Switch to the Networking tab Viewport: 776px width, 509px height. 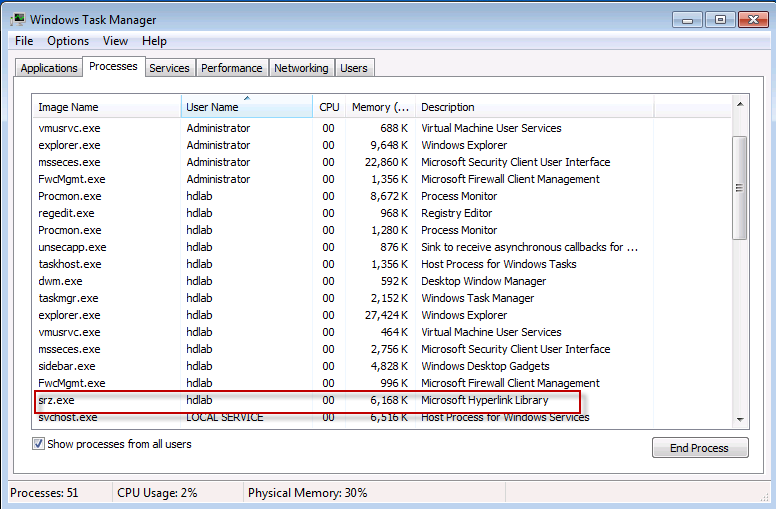301,68
